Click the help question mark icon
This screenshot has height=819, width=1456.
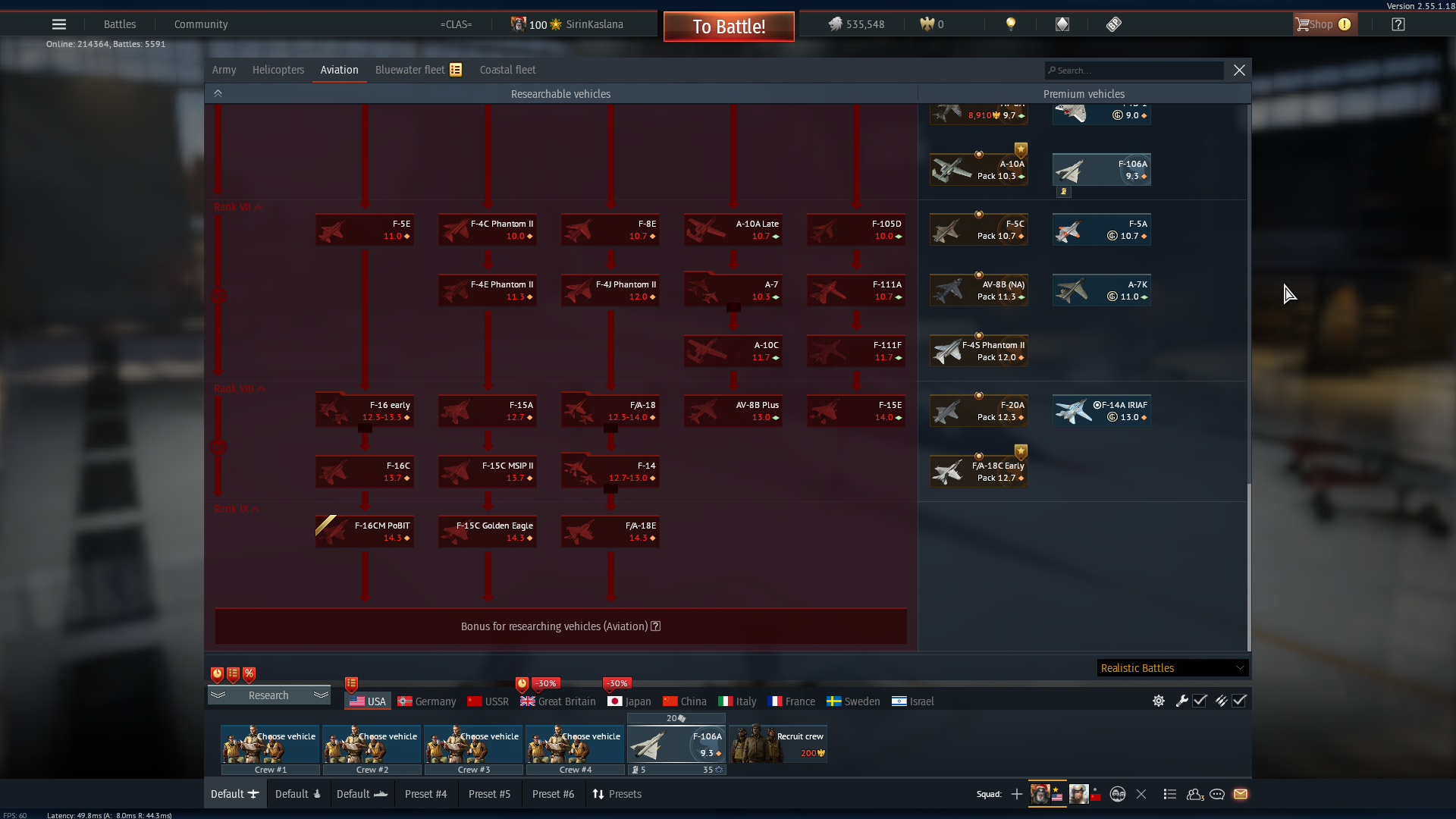click(1398, 24)
